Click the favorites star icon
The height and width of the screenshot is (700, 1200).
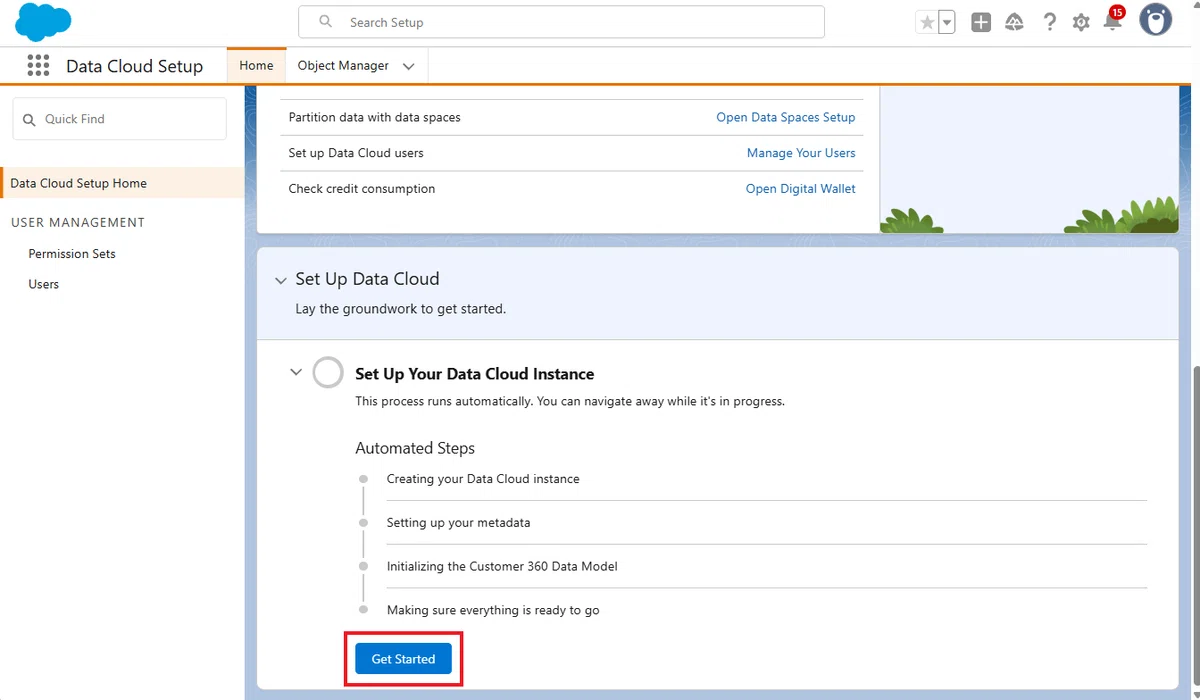click(927, 22)
